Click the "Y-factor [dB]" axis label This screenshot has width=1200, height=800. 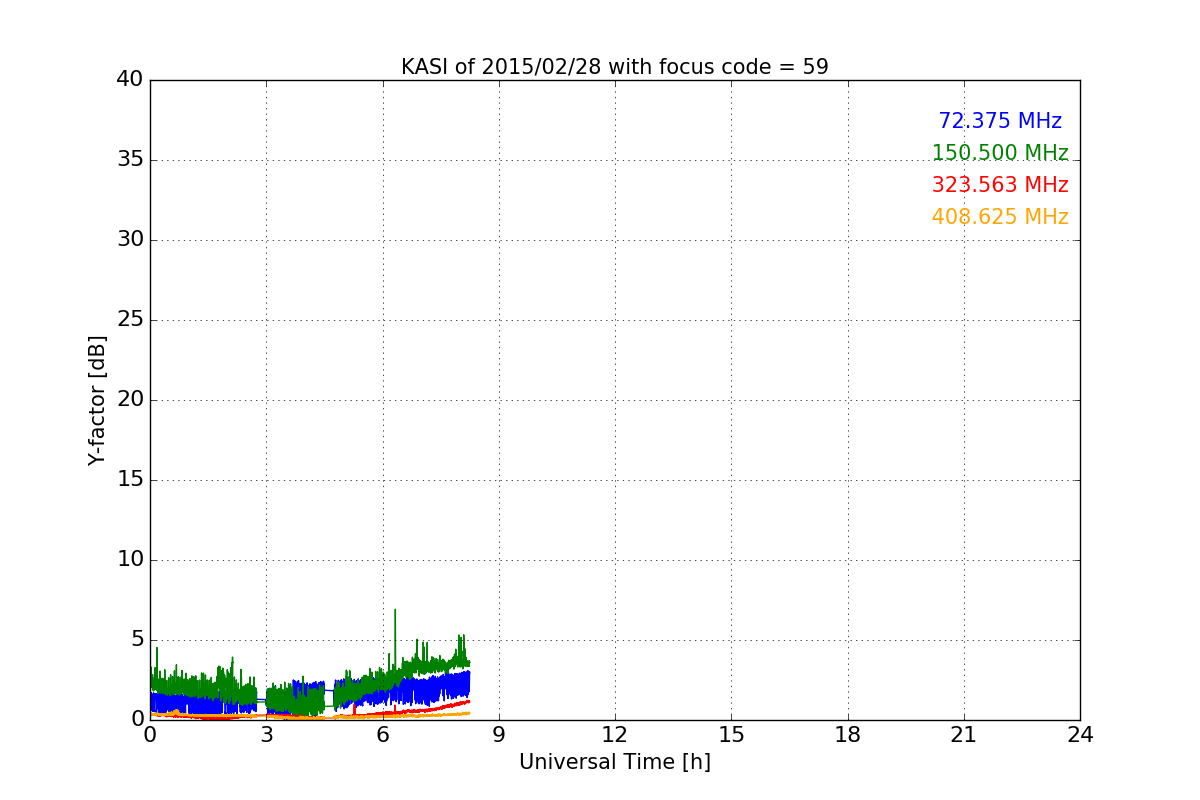(x=96, y=400)
